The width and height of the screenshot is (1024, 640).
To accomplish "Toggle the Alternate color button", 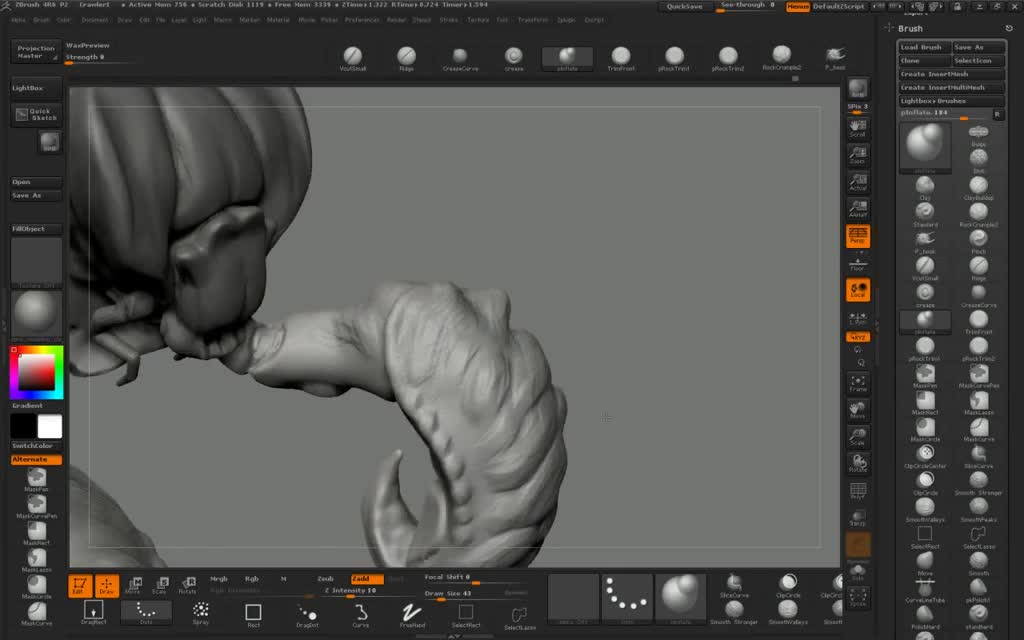I will (36, 460).
